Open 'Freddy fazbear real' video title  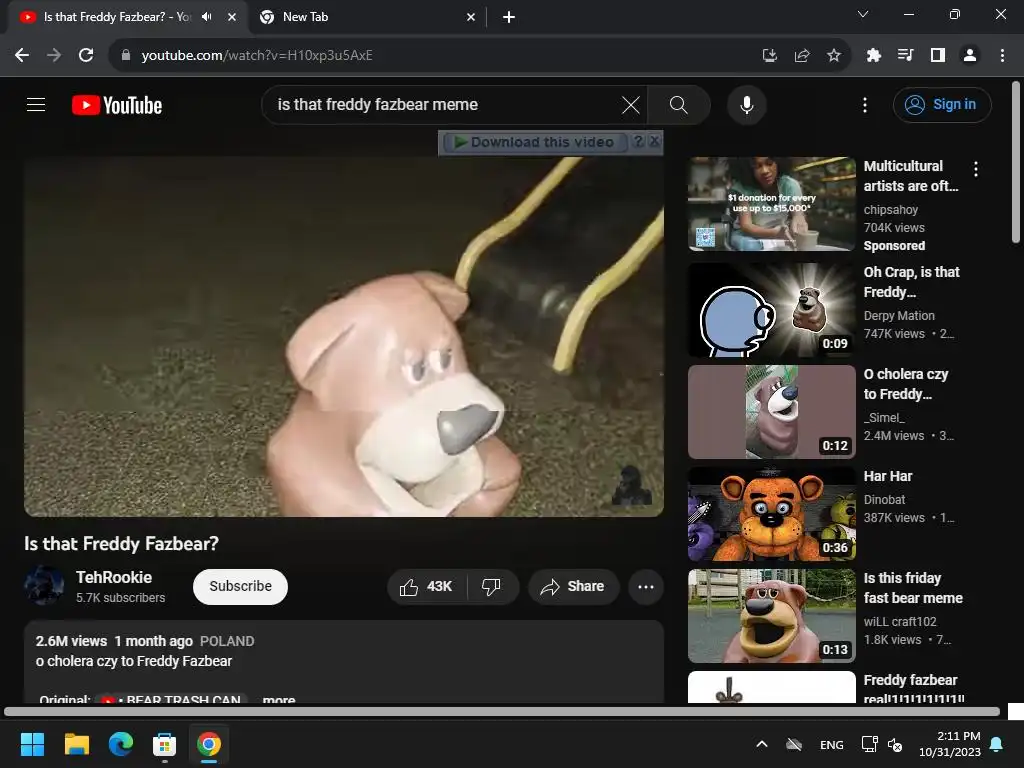click(x=914, y=688)
